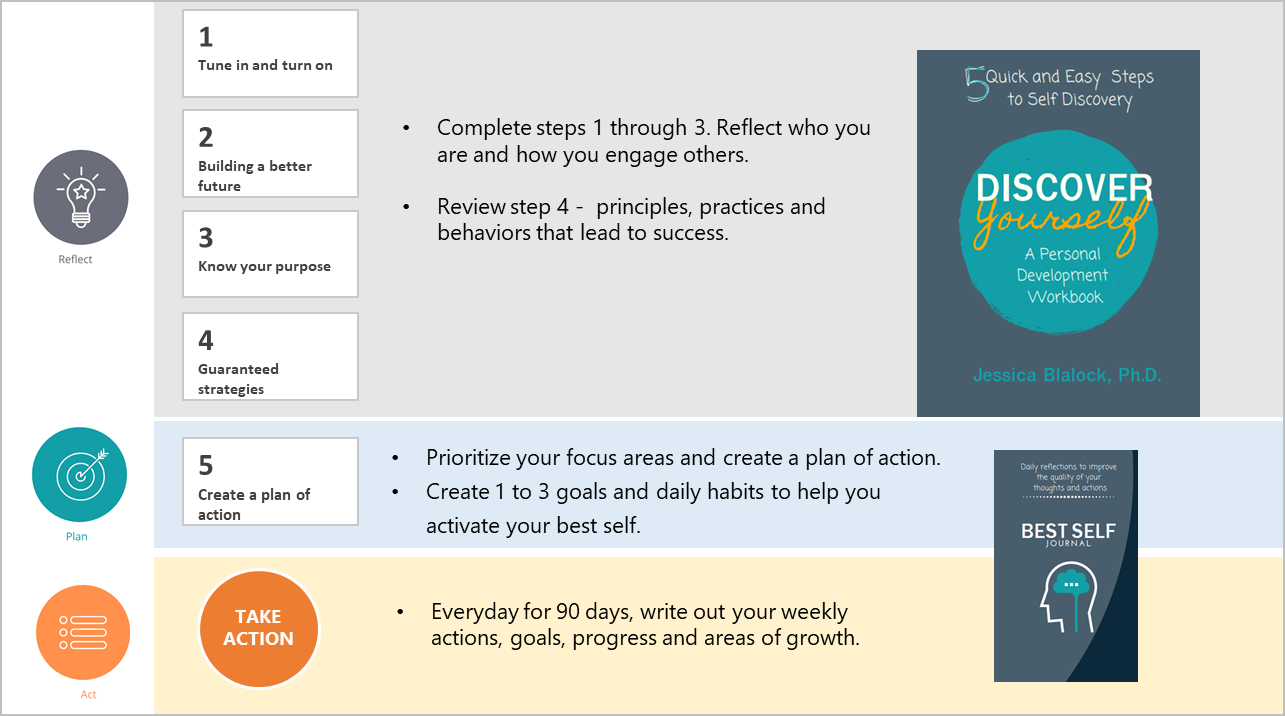Click the bullet starting Complete steps 1 through 3
The width and height of the screenshot is (1285, 716).
654,141
